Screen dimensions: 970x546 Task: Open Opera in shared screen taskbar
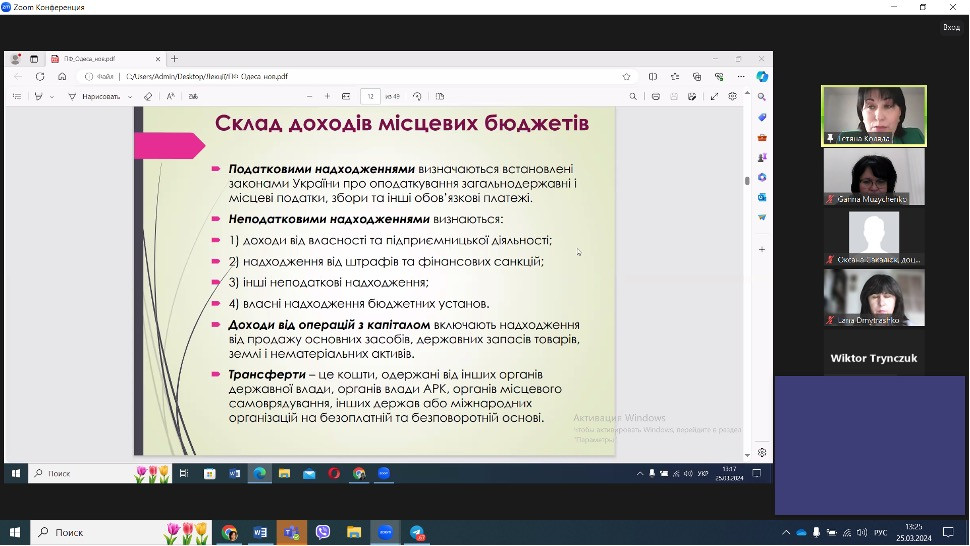click(x=334, y=474)
